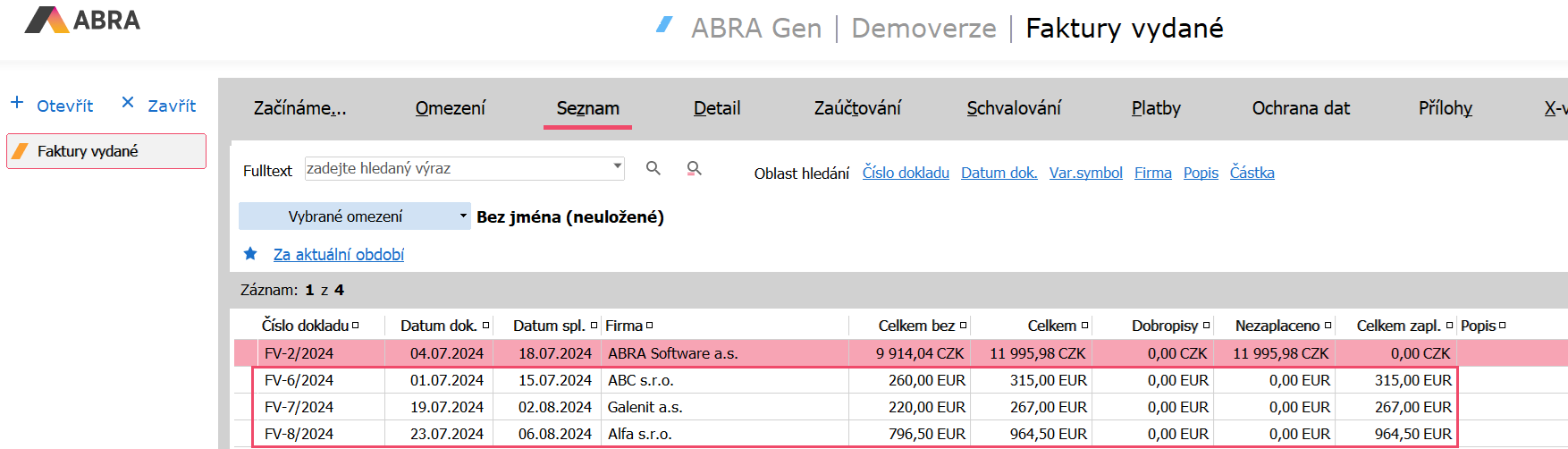Screen dimensions: 1568x449
Task: Click small square marker on Nezaplaceno column
Action: [1328, 326]
